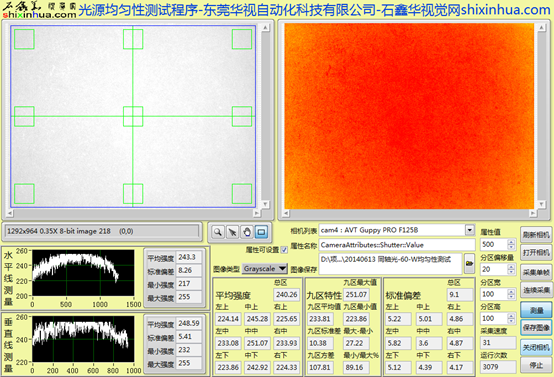Click the 属性名称 Shutter Value input field
Image resolution: width=554 pixels, height=377 pixels.
click(397, 245)
